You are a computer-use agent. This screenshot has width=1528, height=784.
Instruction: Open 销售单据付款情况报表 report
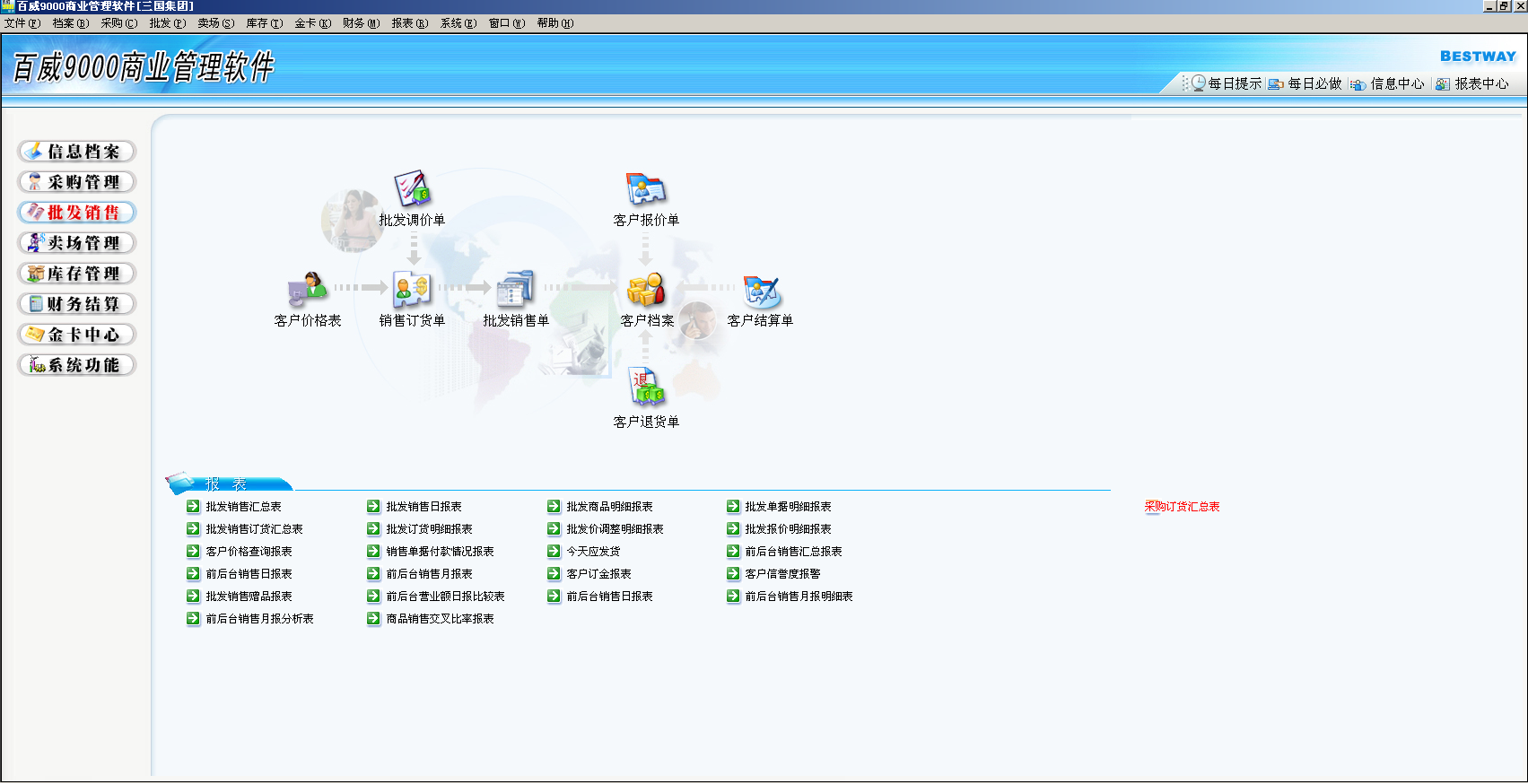(x=440, y=552)
